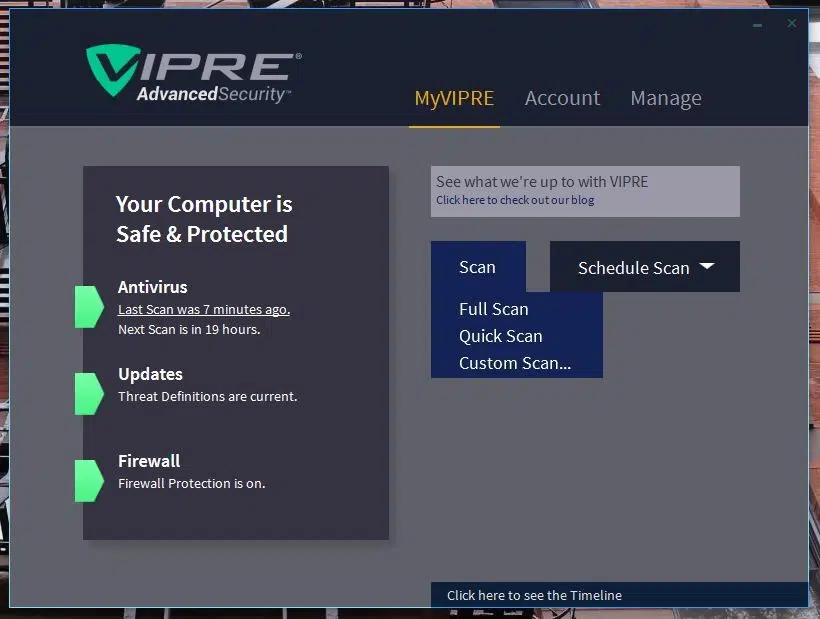820x619 pixels.
Task: Click the Antivirus heading
Action: 152,287
